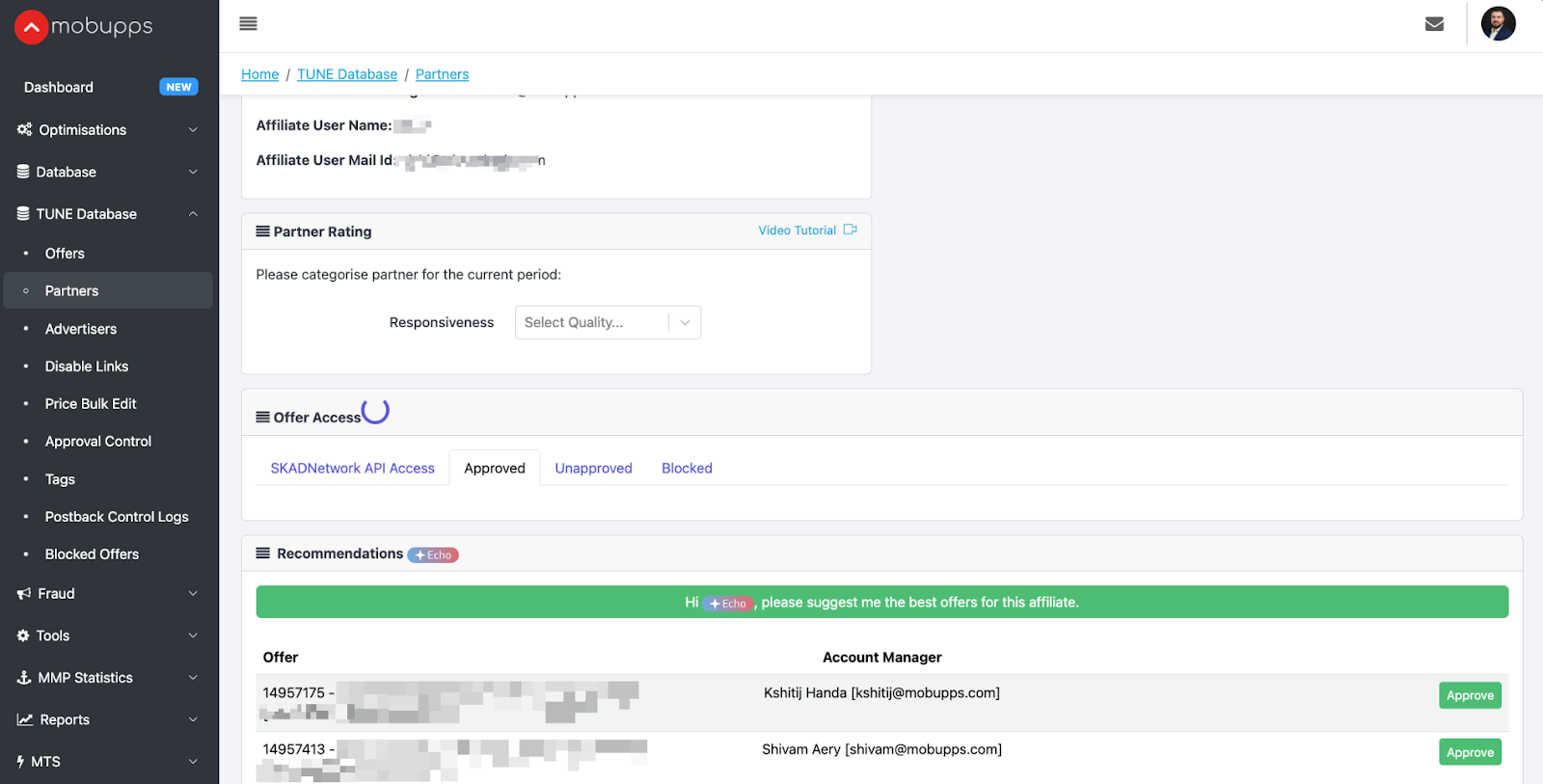Image resolution: width=1543 pixels, height=784 pixels.
Task: Click the Offer Access list icon
Action: (x=262, y=418)
